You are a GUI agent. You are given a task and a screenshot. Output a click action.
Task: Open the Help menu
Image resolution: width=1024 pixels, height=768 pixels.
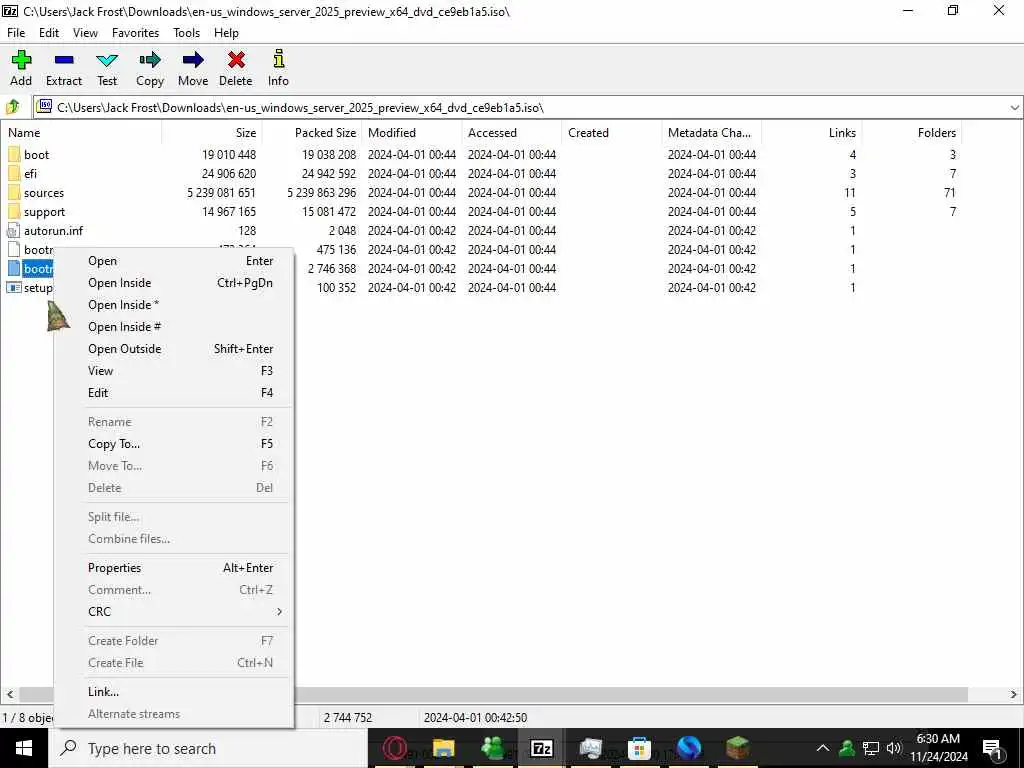coord(226,33)
